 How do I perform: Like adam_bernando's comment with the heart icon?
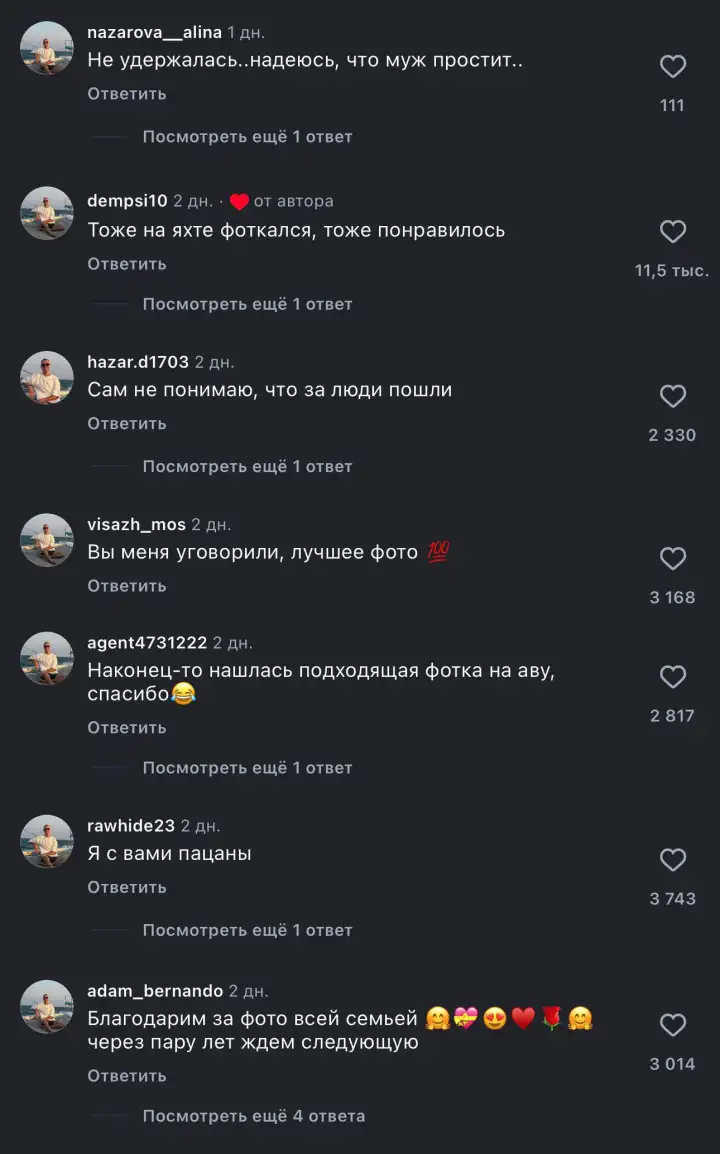[673, 1023]
